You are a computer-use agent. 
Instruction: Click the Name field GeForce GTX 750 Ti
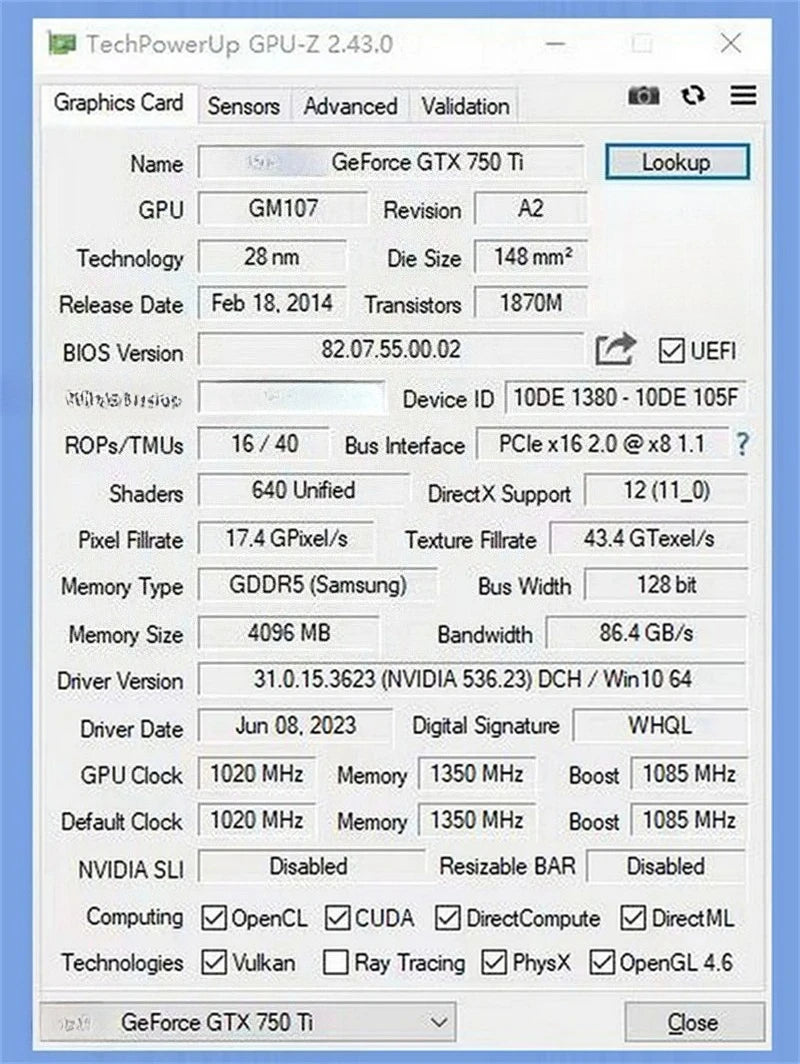point(391,162)
